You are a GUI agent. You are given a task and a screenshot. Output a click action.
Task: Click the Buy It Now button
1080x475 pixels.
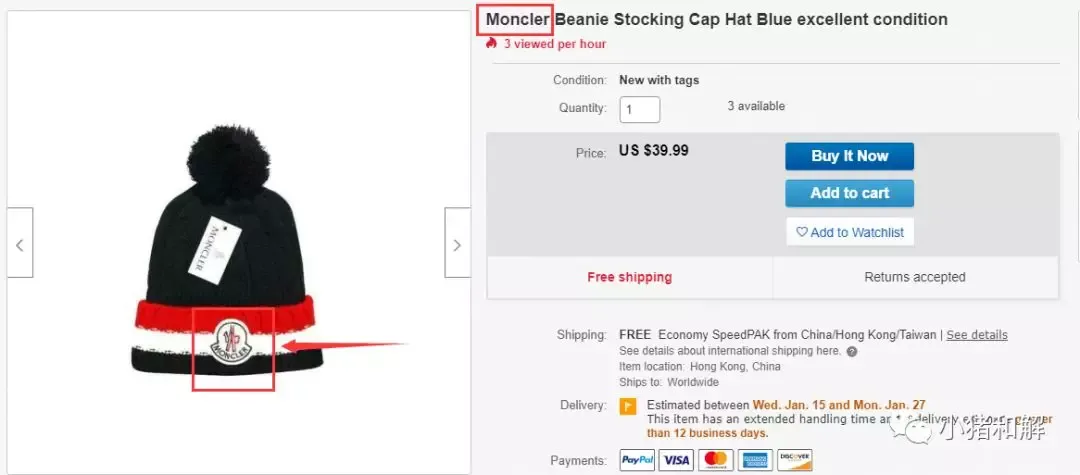point(849,156)
